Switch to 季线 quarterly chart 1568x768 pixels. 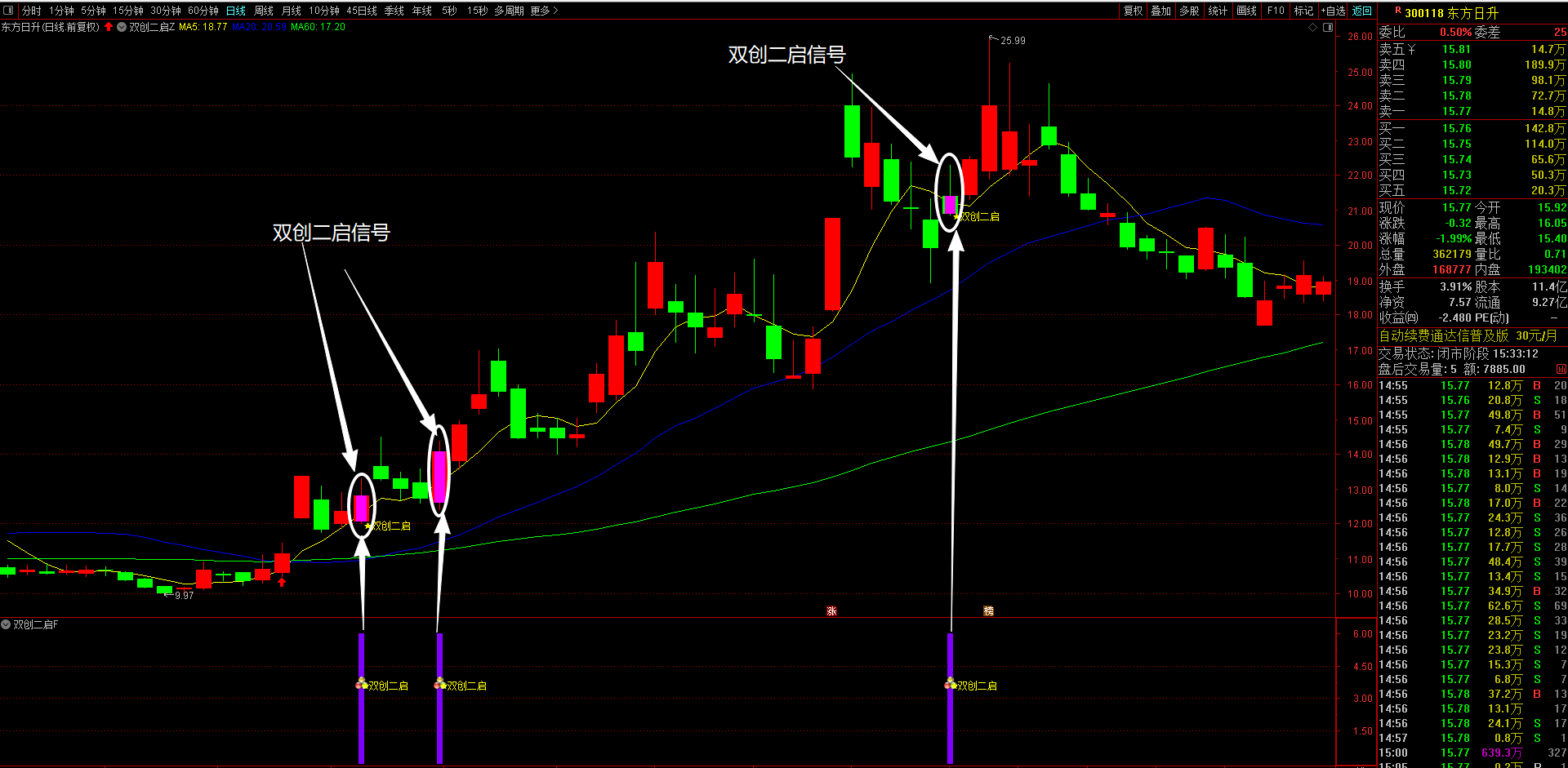(394, 11)
